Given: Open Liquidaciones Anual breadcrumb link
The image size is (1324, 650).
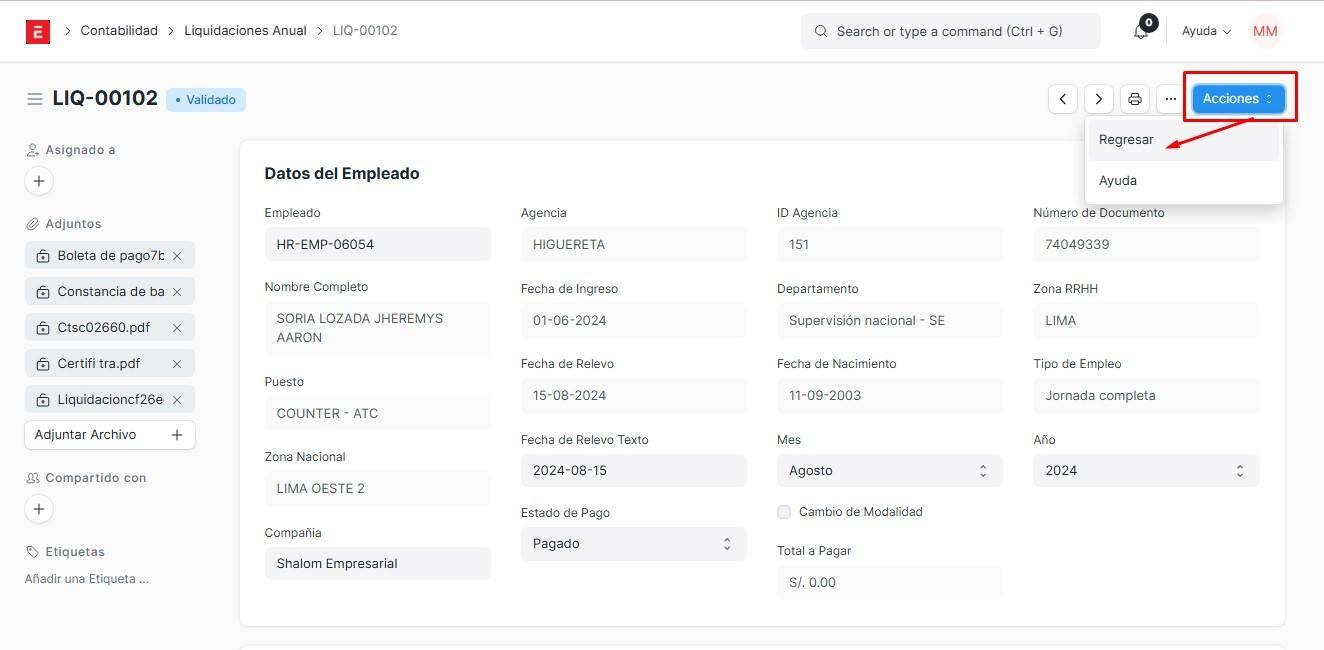Looking at the screenshot, I should click(x=245, y=31).
